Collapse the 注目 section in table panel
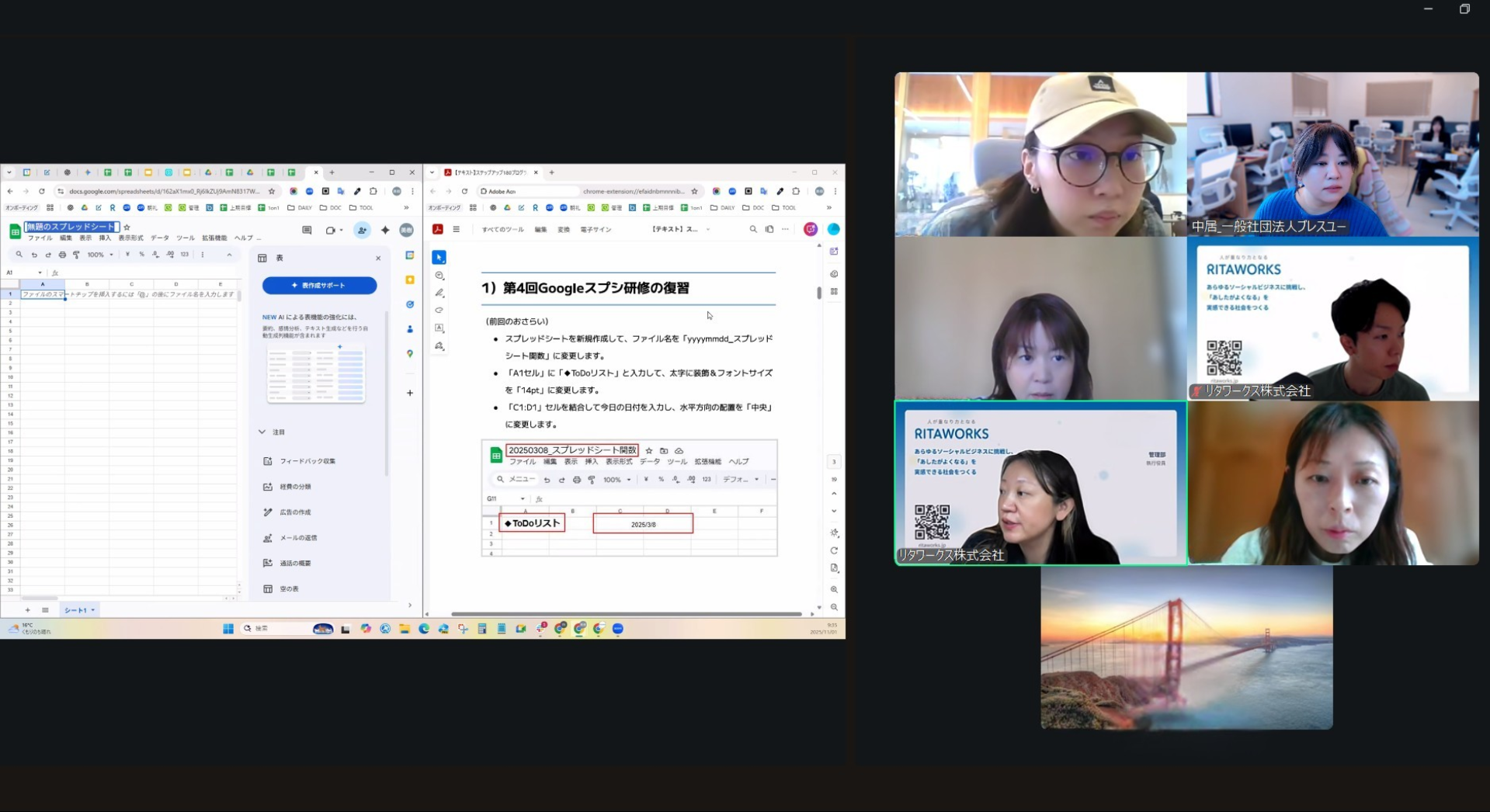1490x812 pixels. coord(262,432)
